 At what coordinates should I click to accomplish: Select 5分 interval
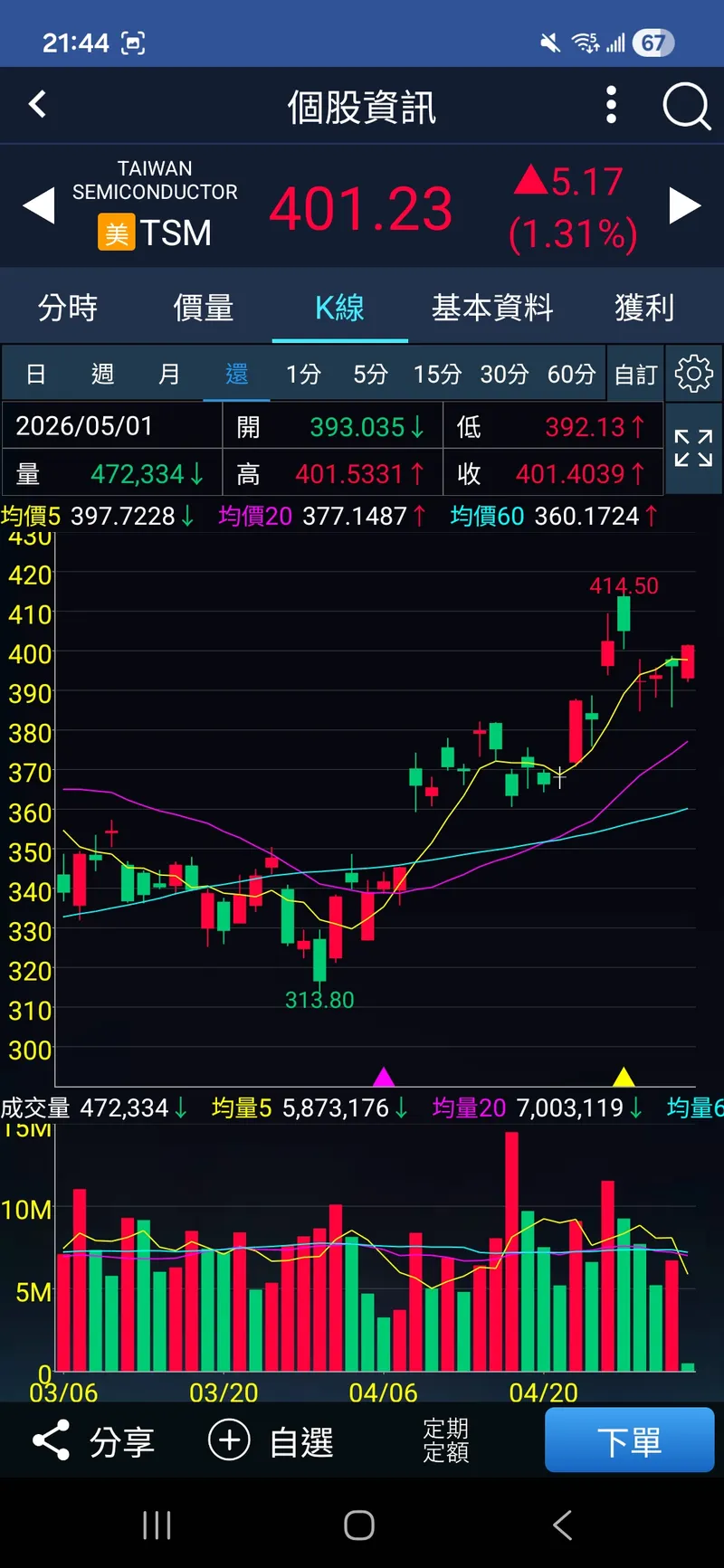pyautogui.click(x=370, y=374)
